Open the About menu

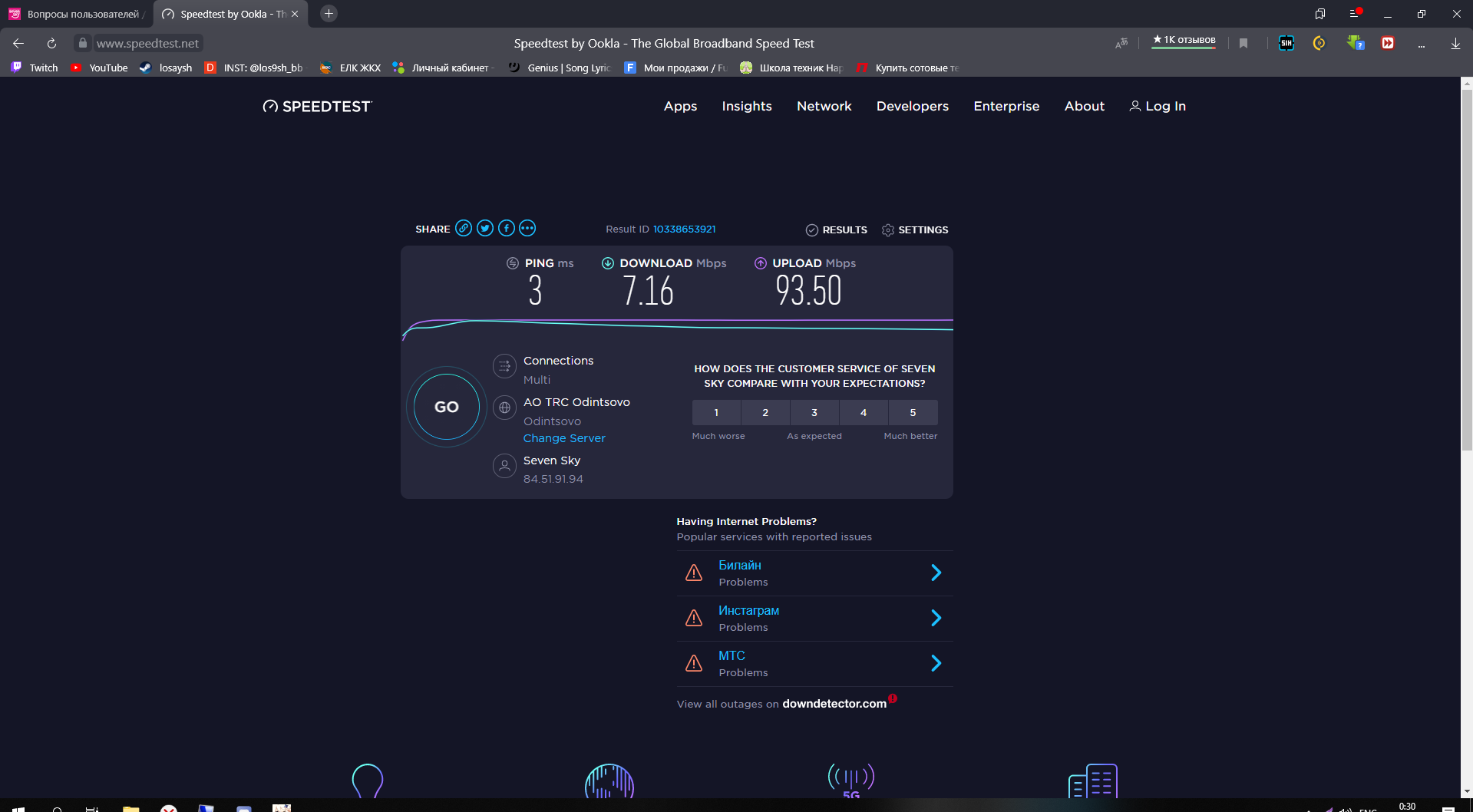[1084, 106]
